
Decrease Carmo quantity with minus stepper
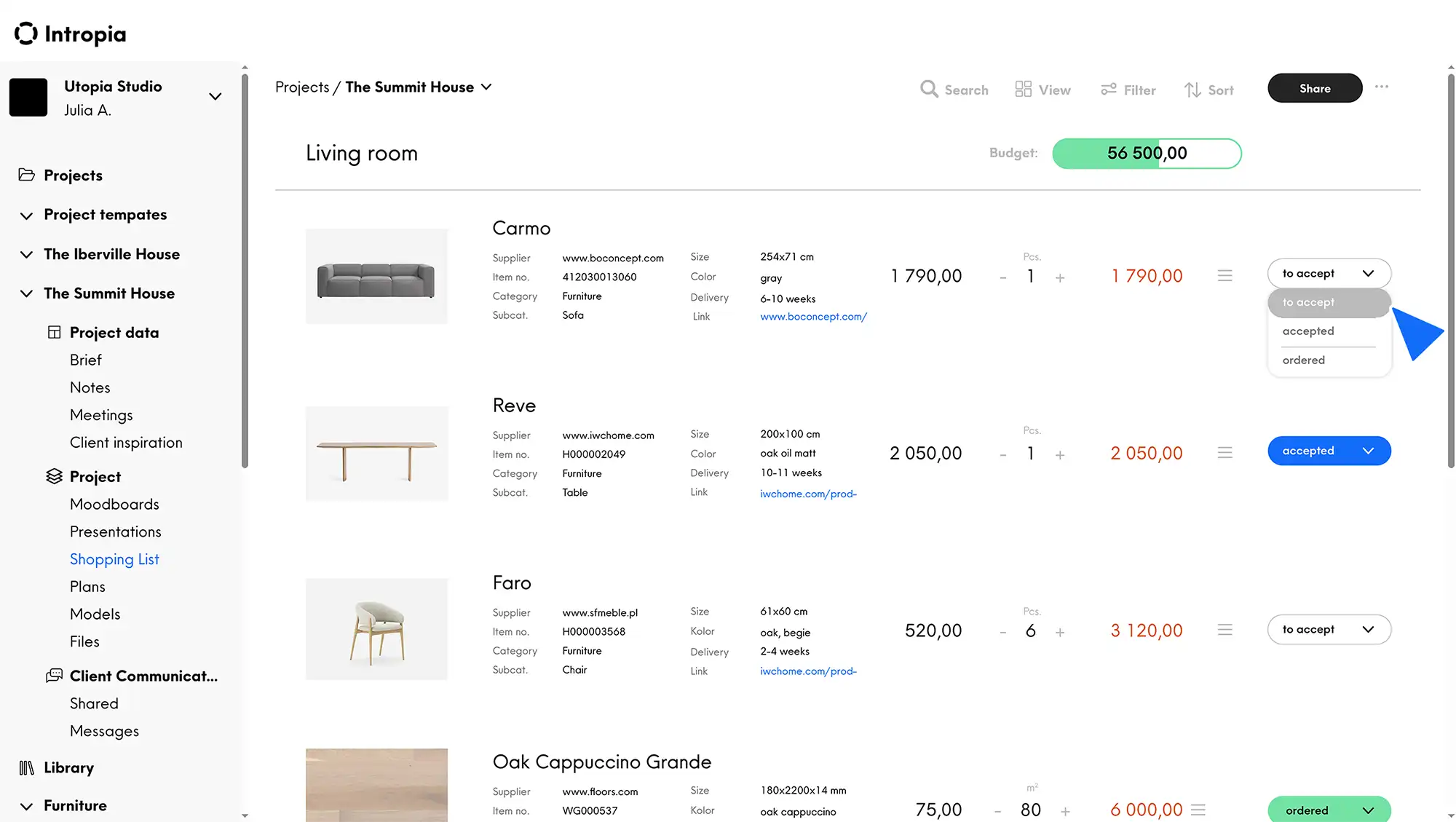[x=1002, y=277]
